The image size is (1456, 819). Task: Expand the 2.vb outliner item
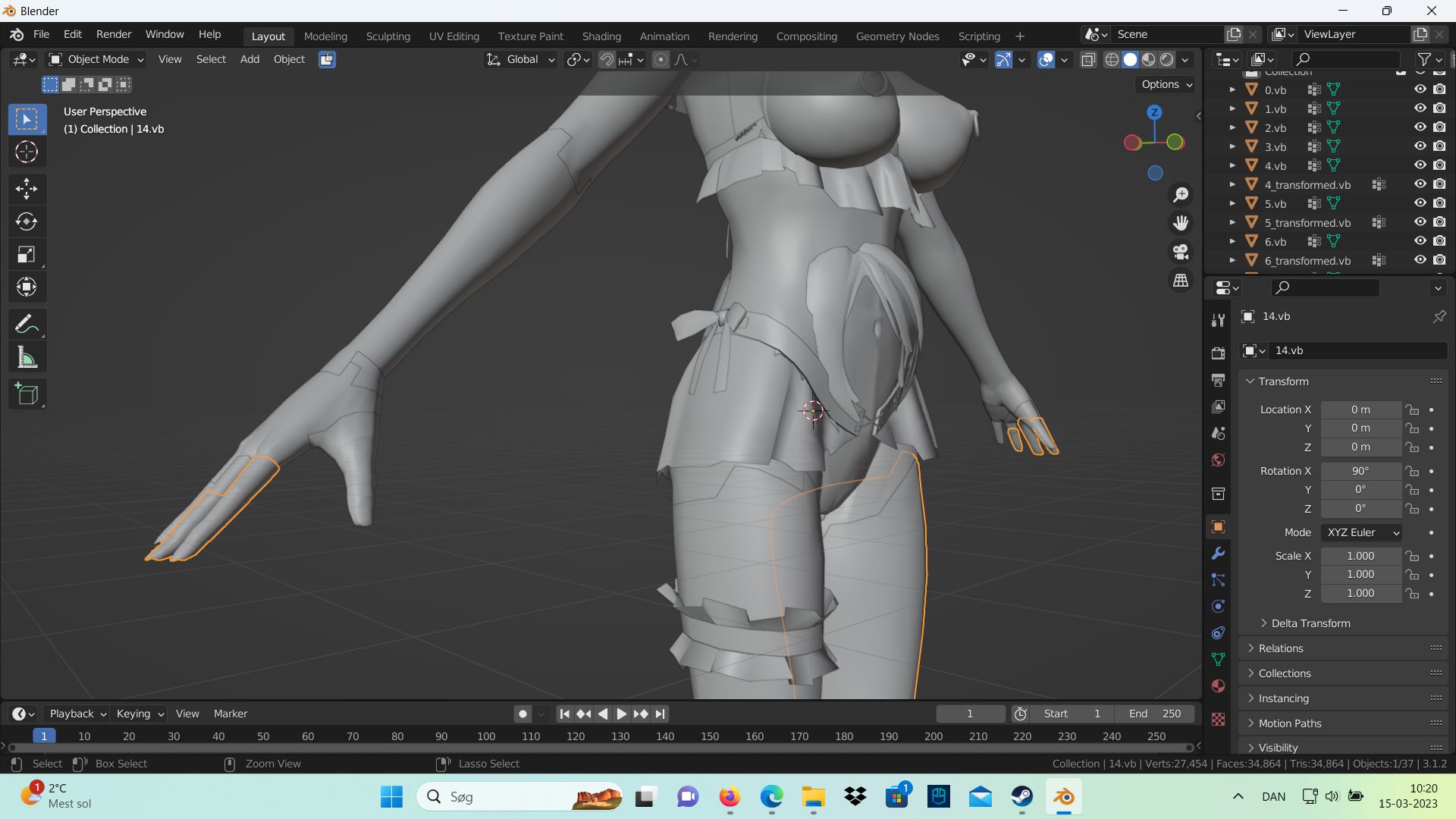(1232, 127)
